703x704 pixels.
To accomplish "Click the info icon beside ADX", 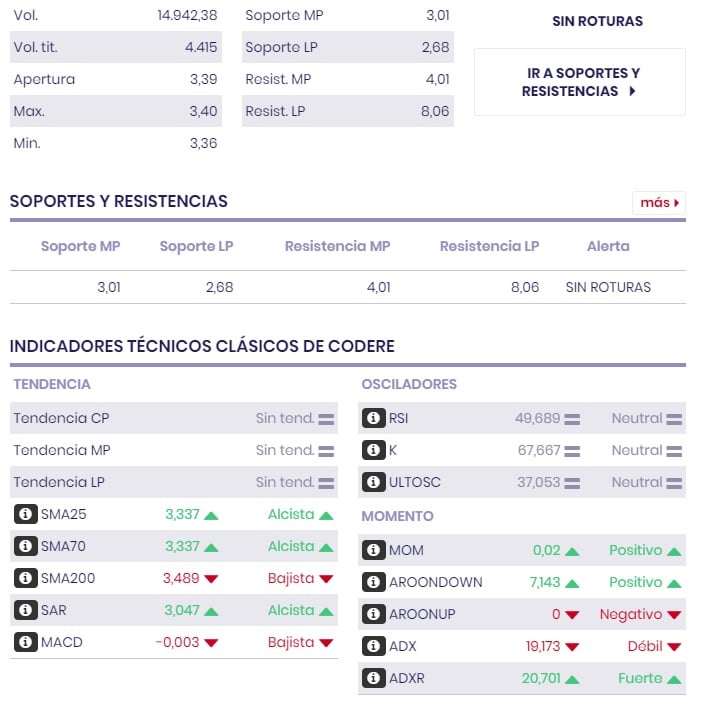I will (374, 646).
